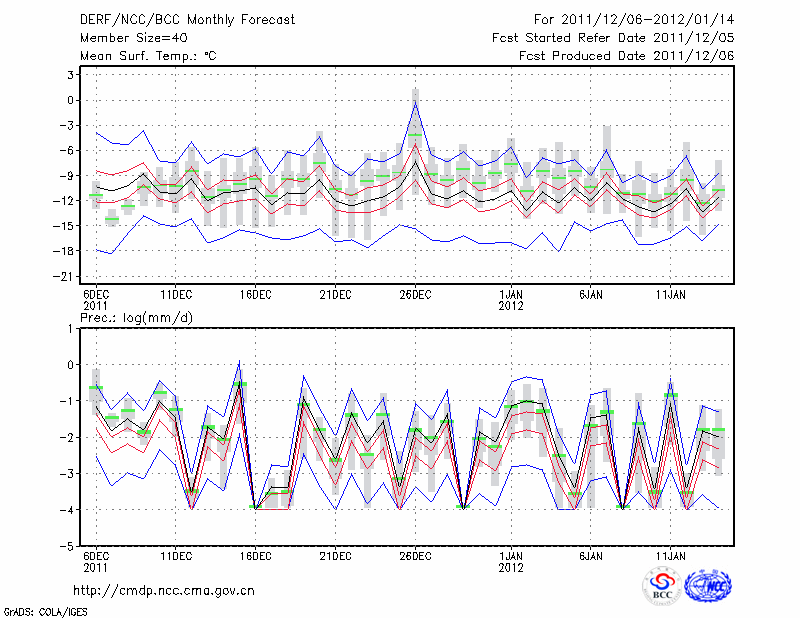
Task: Select 21DEC tick on temperature chart axis
Action: [335, 294]
